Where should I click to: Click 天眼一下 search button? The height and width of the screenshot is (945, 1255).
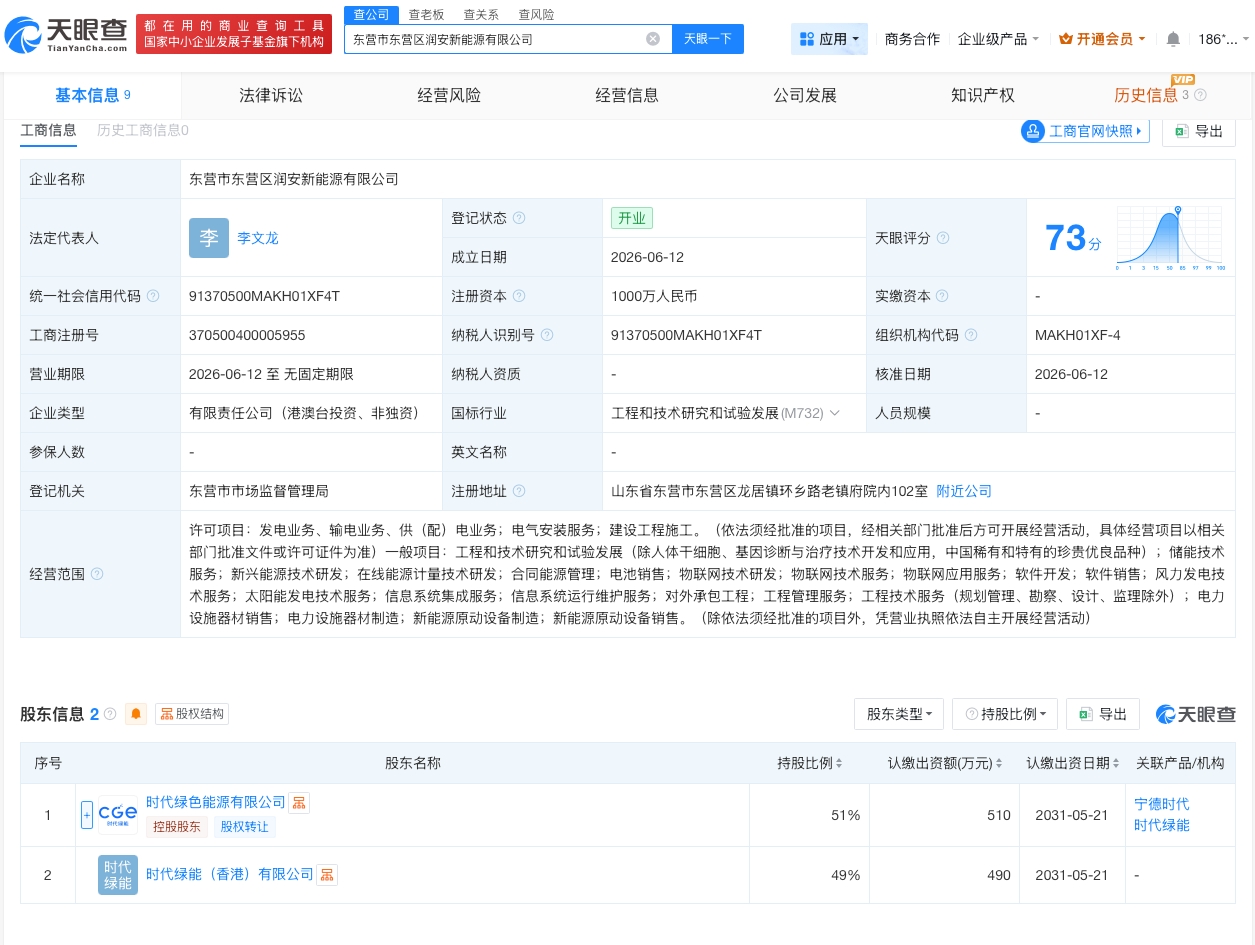tap(708, 39)
